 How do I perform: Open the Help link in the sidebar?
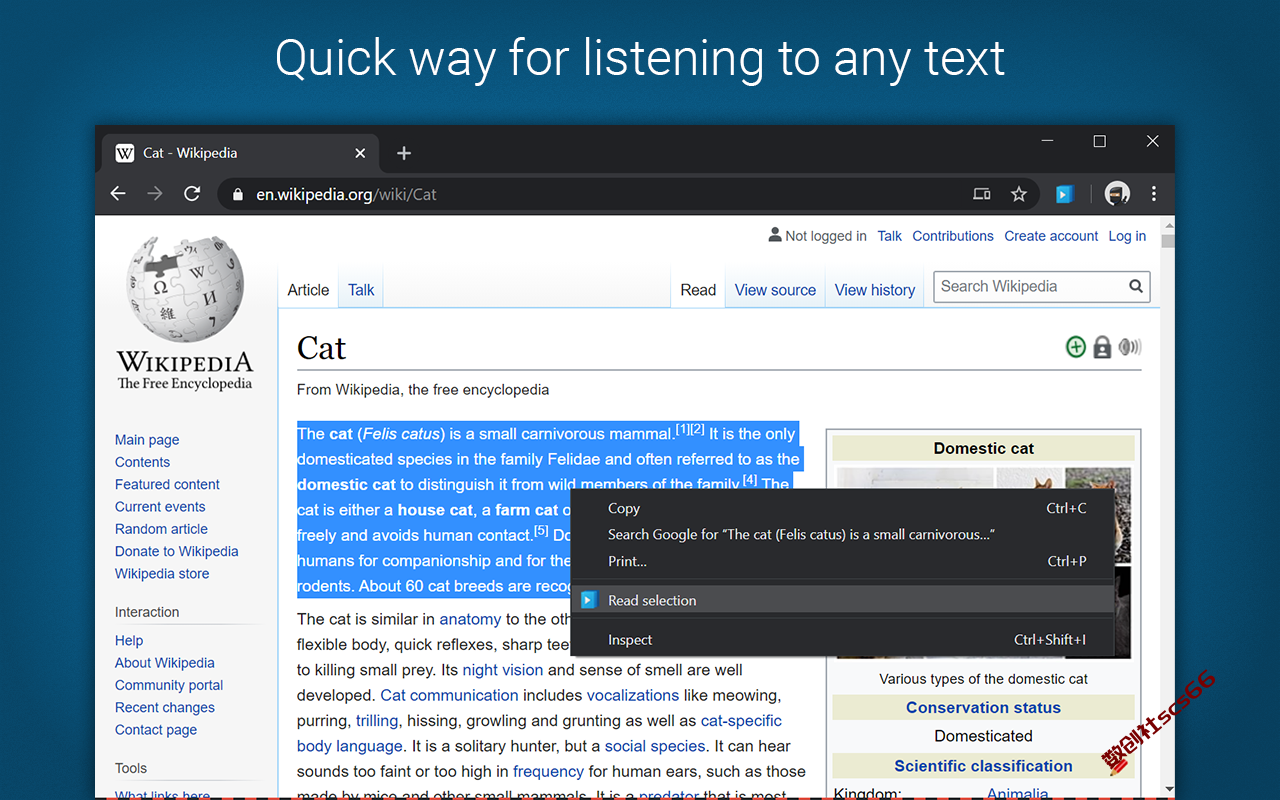tap(129, 641)
